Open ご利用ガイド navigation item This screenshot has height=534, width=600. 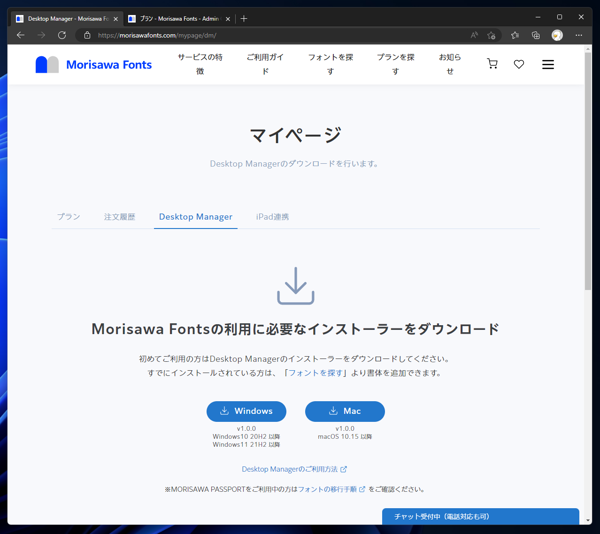(265, 64)
